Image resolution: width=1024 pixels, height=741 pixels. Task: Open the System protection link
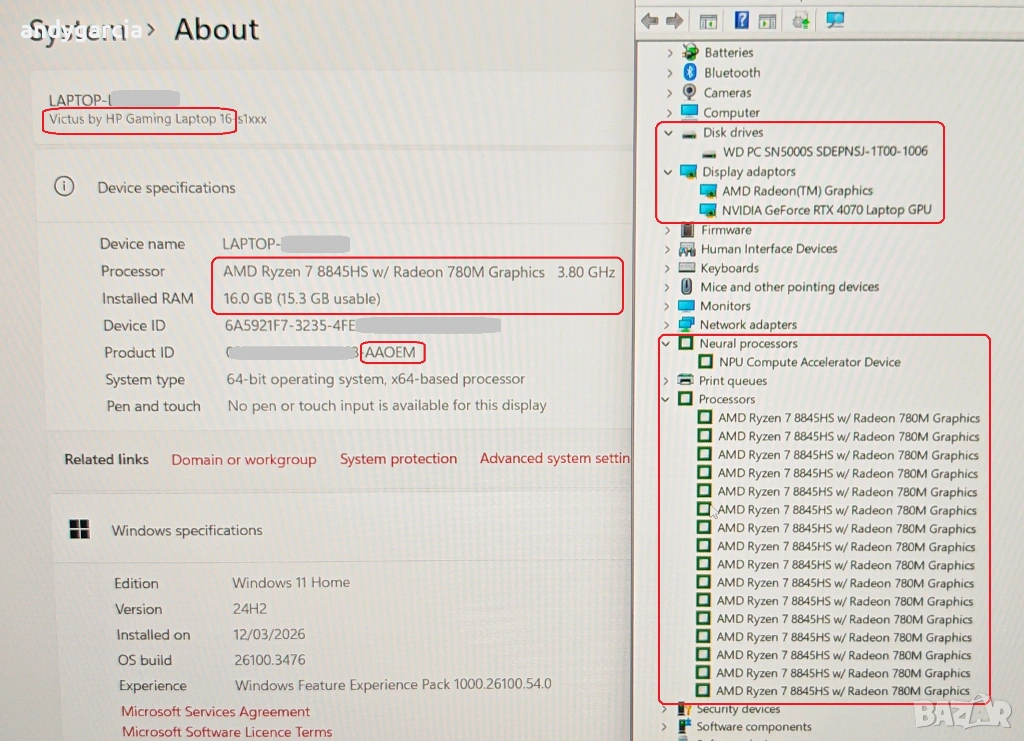point(398,459)
